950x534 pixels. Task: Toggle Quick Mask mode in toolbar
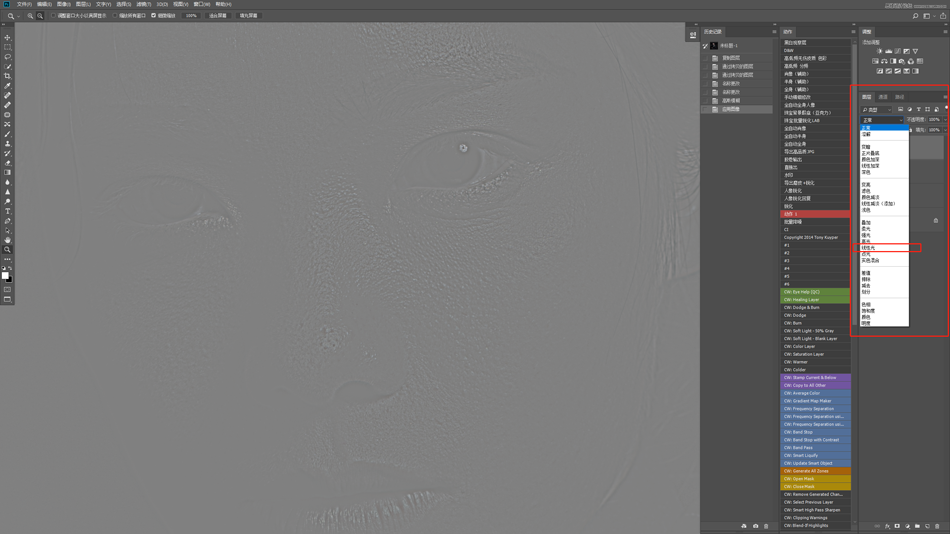coord(7,290)
